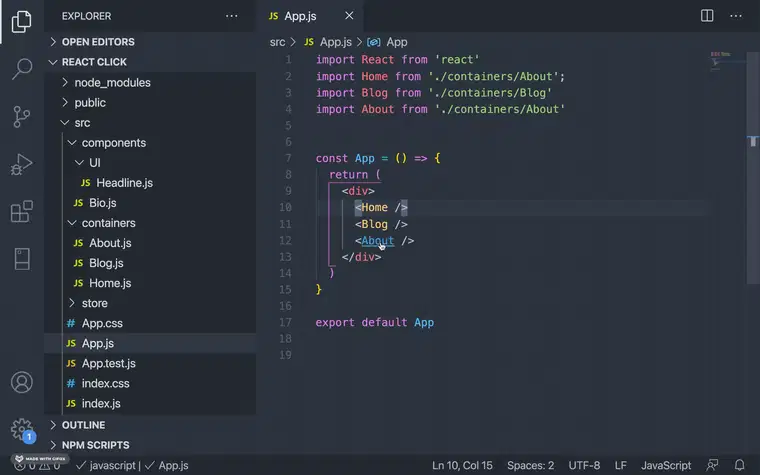760x475 pixels.
Task: Click UTF-8 encoding in status bar
Action: click(584, 466)
